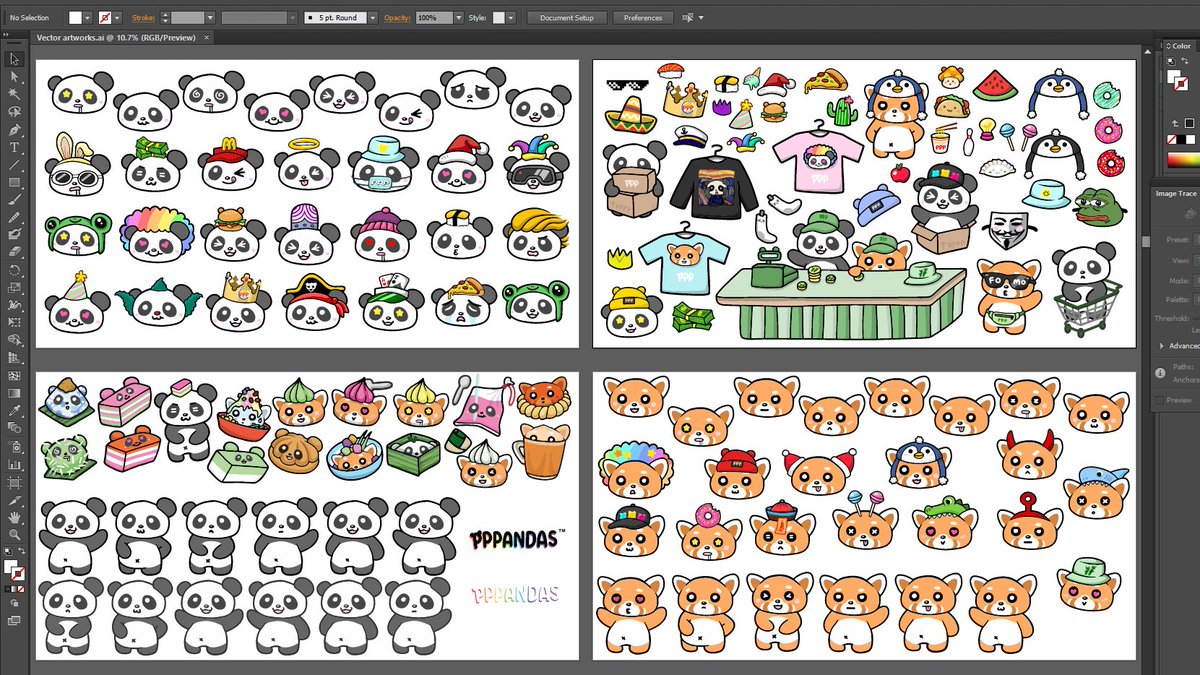
Task: Open the stroke weight dropdown
Action: pos(210,18)
